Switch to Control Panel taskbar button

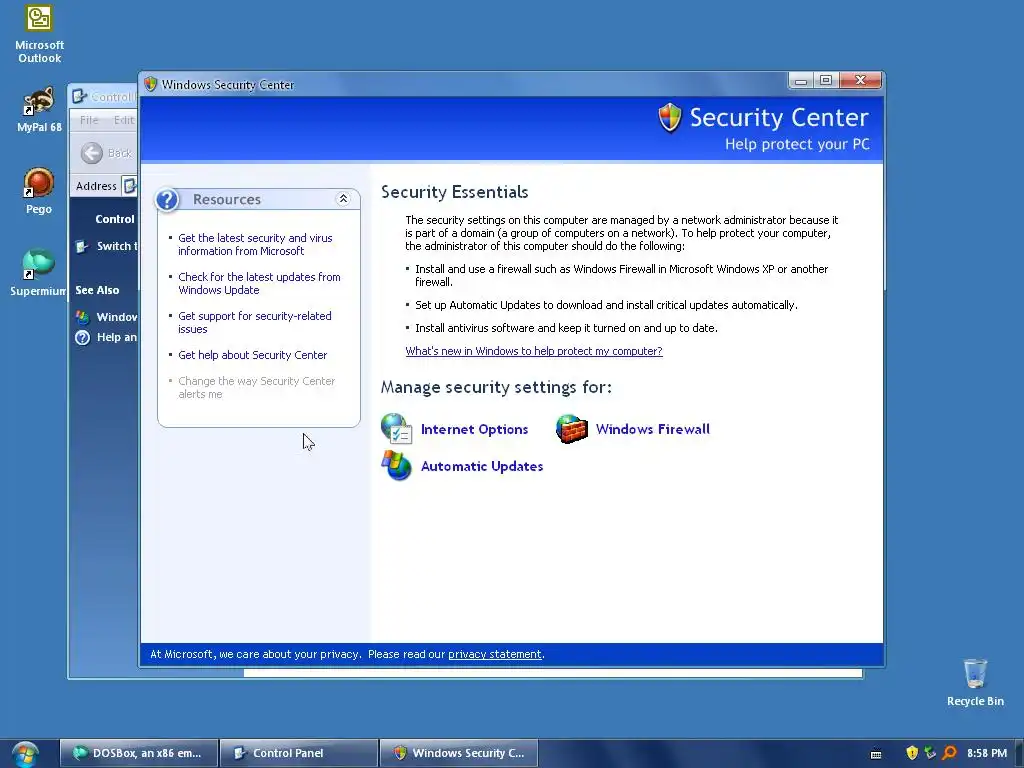click(299, 753)
